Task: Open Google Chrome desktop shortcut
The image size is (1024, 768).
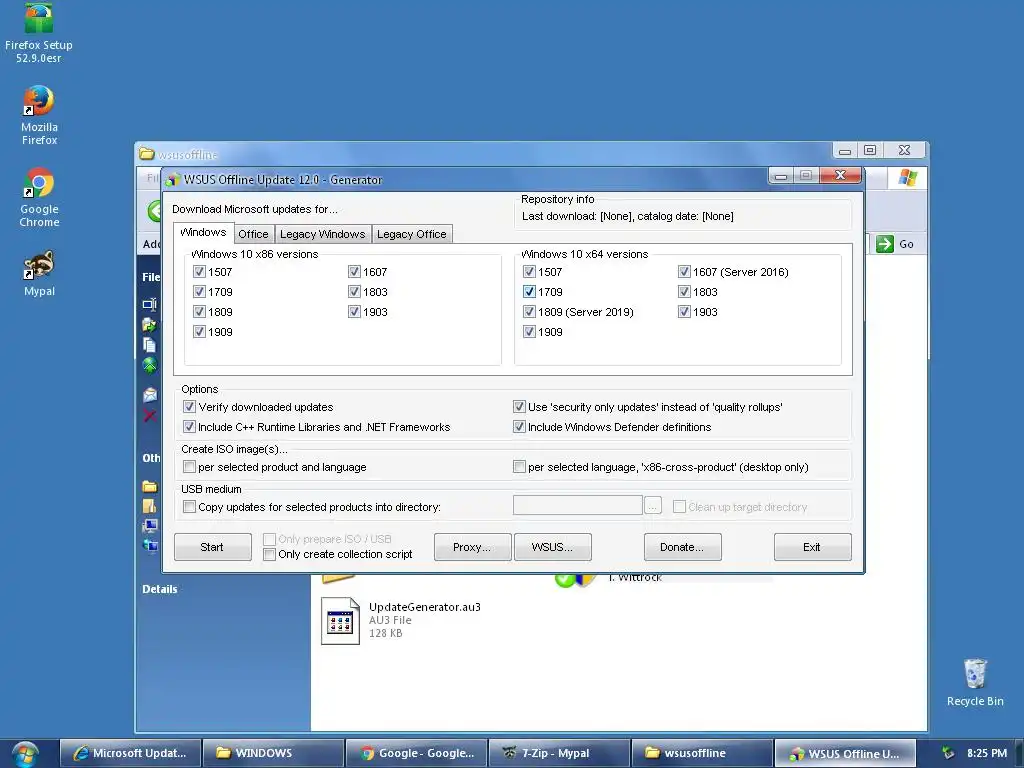Action: coord(39,197)
